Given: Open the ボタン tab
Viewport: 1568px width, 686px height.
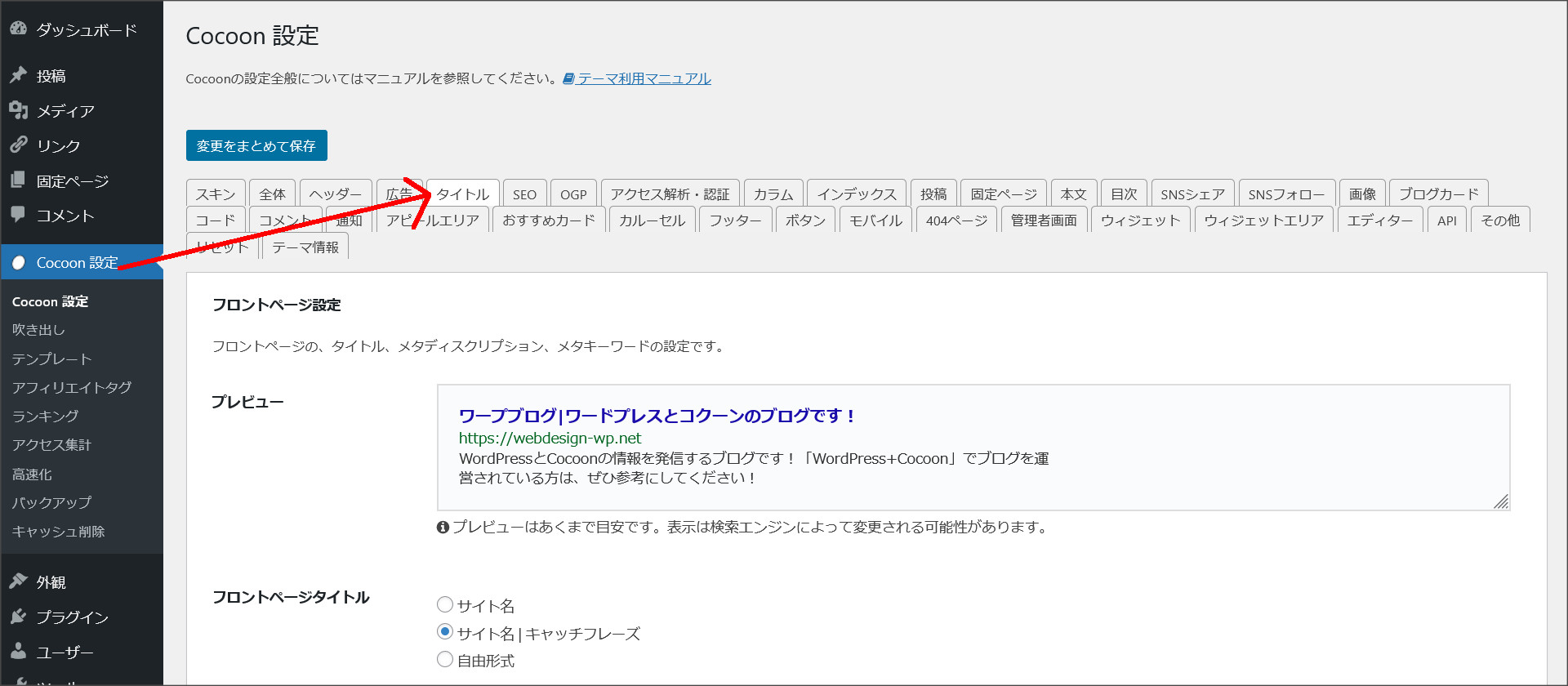Looking at the screenshot, I should pyautogui.click(x=805, y=220).
